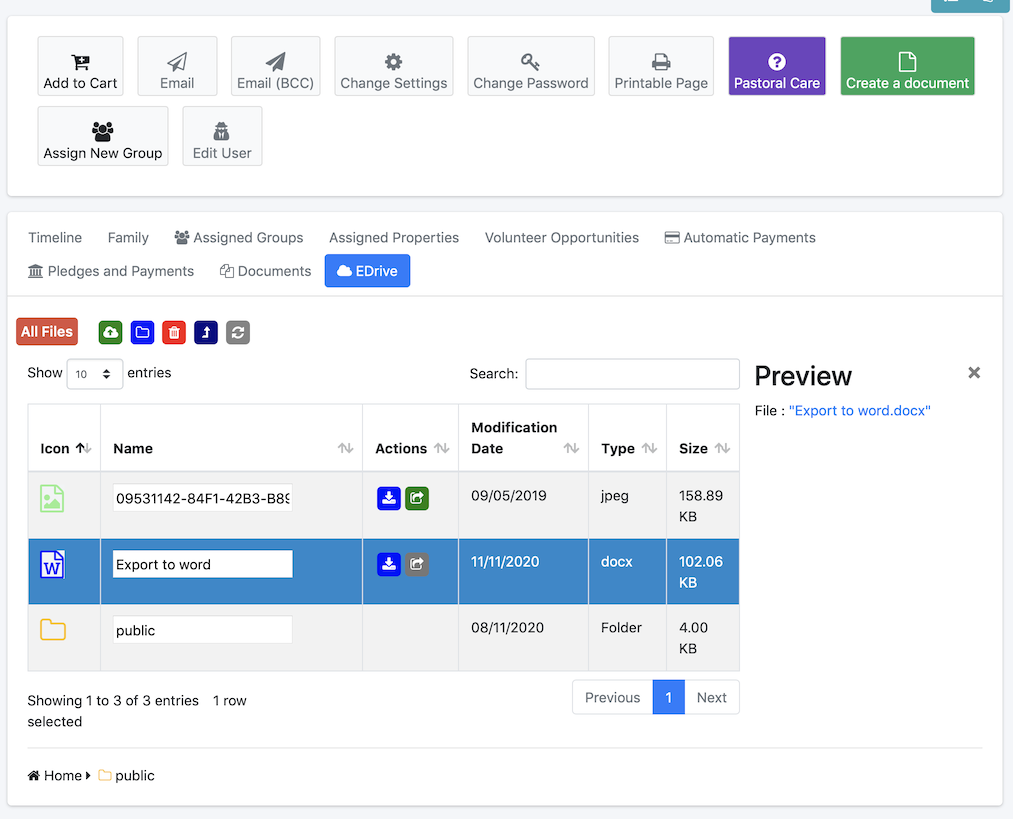Viewport: 1013px width, 819px height.
Task: Open the "Export to word.docx" link
Action: (x=859, y=411)
